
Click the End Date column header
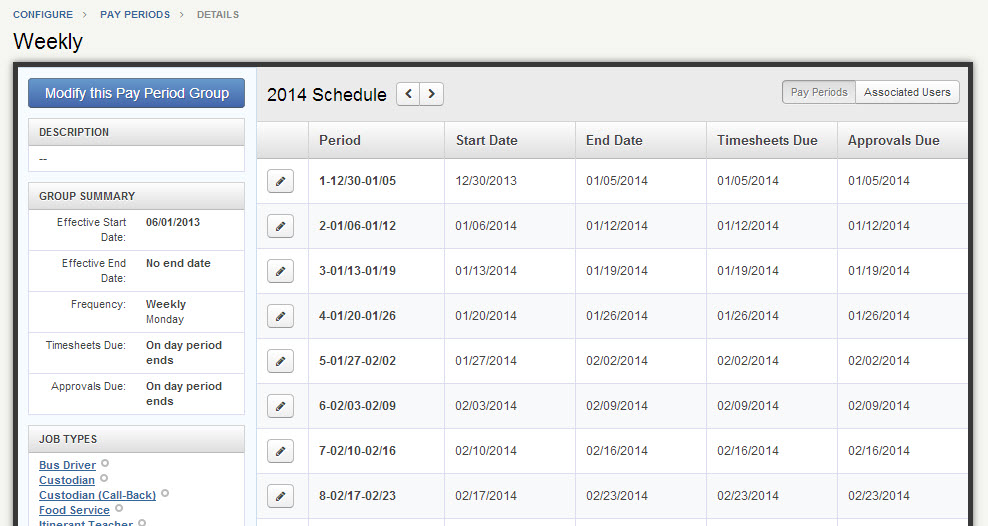point(641,140)
